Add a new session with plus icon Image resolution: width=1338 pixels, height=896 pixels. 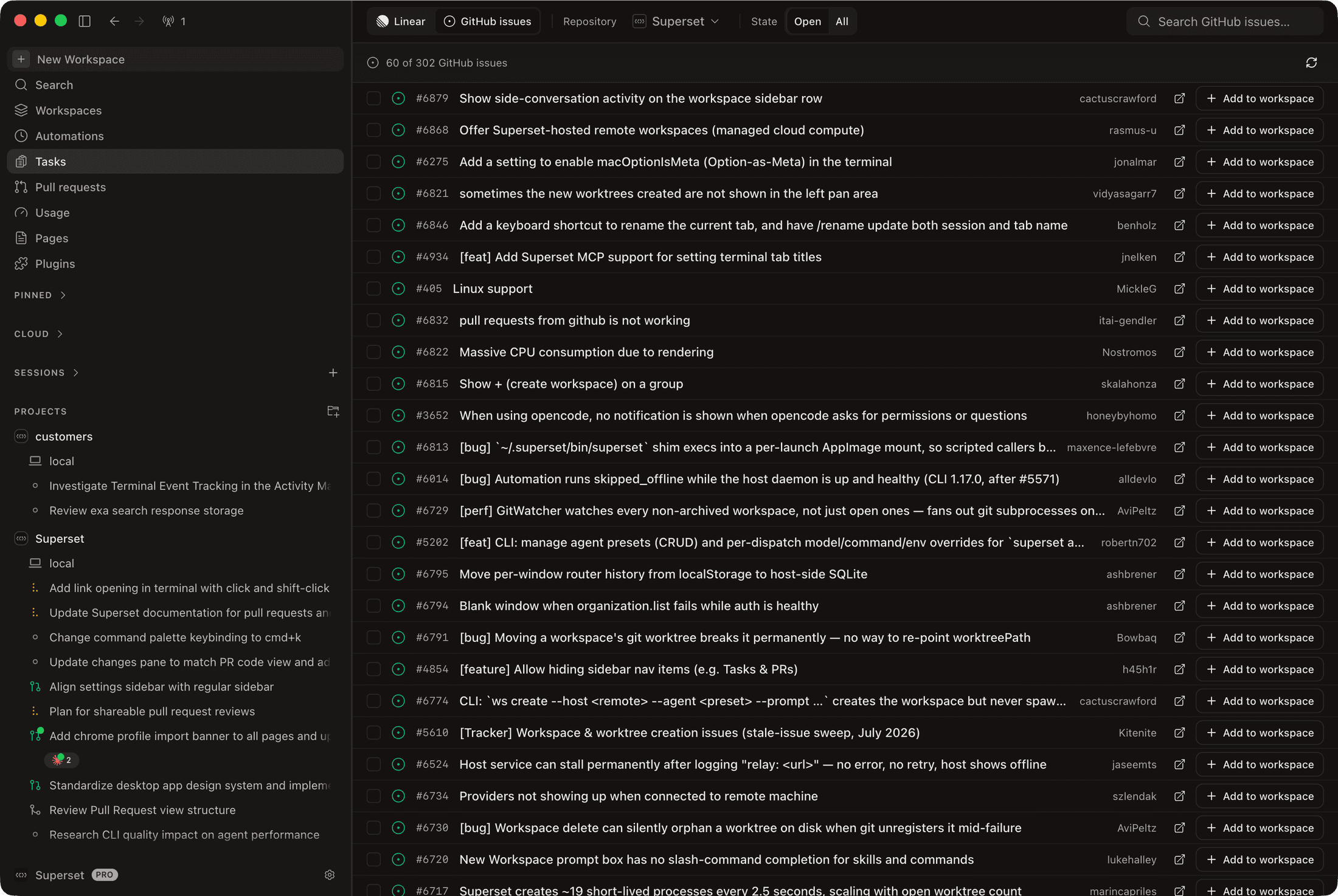[x=333, y=373]
